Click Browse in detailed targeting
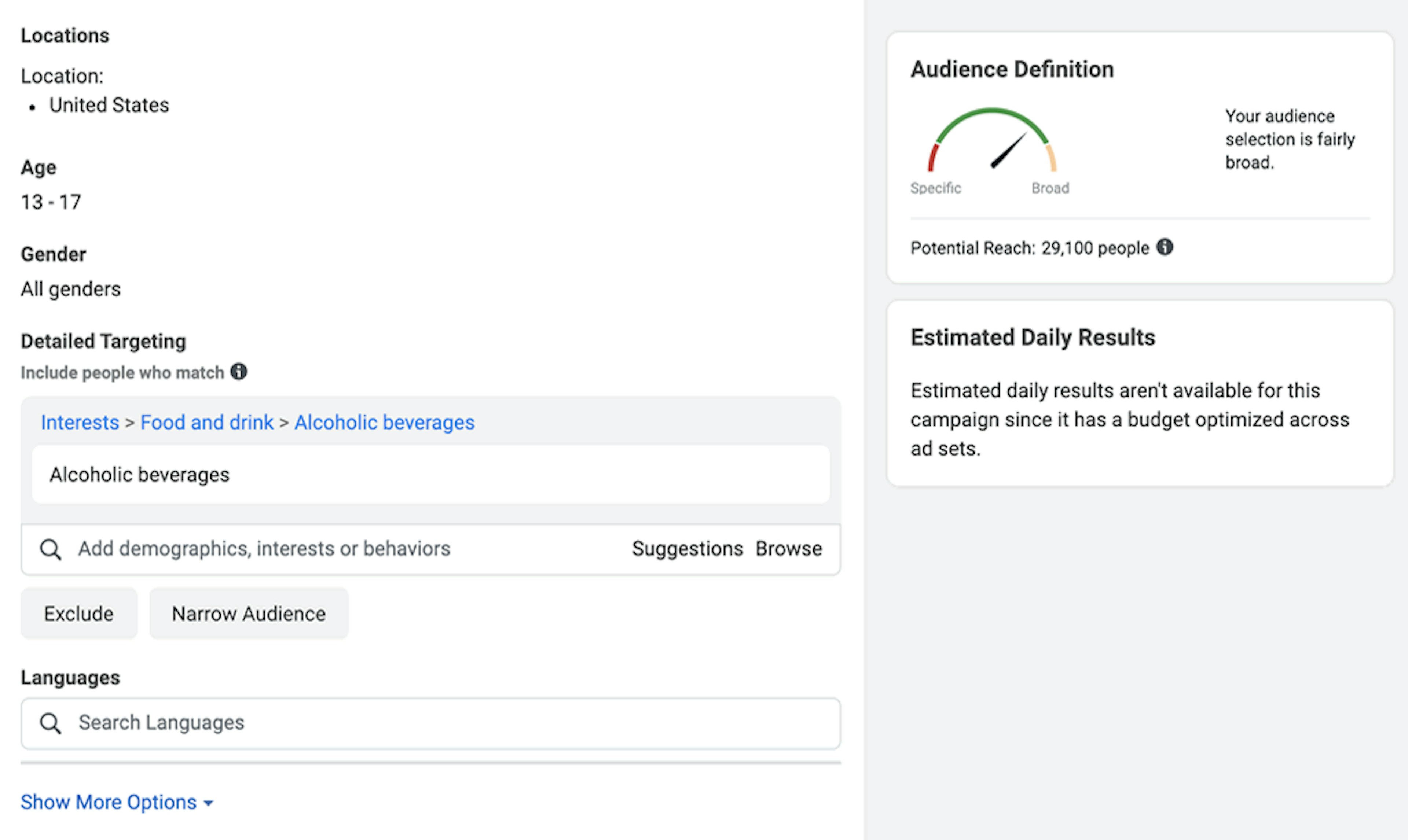 [x=789, y=549]
